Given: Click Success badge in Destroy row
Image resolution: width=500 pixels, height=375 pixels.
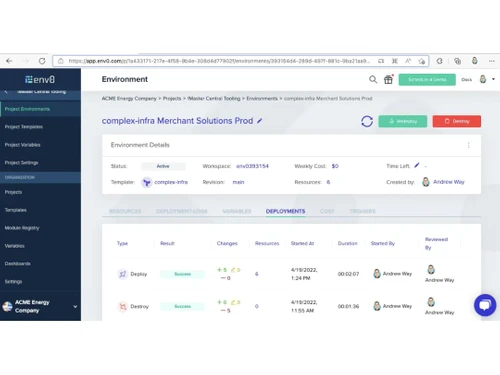Looking at the screenshot, I should pyautogui.click(x=182, y=306).
